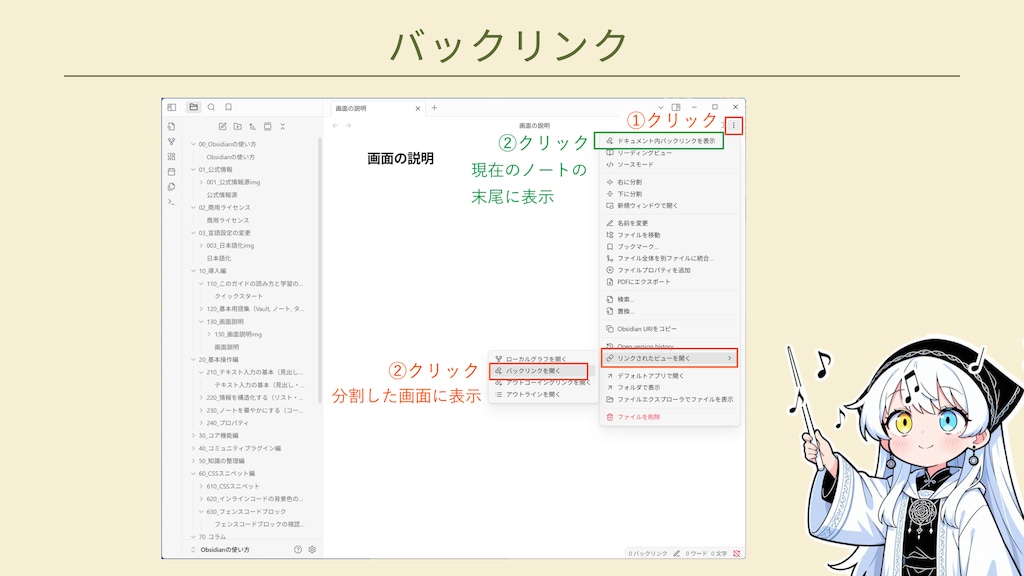This screenshot has height=576, width=1024.
Task: Choose バックリンクを開く in the submenu
Action: (539, 371)
